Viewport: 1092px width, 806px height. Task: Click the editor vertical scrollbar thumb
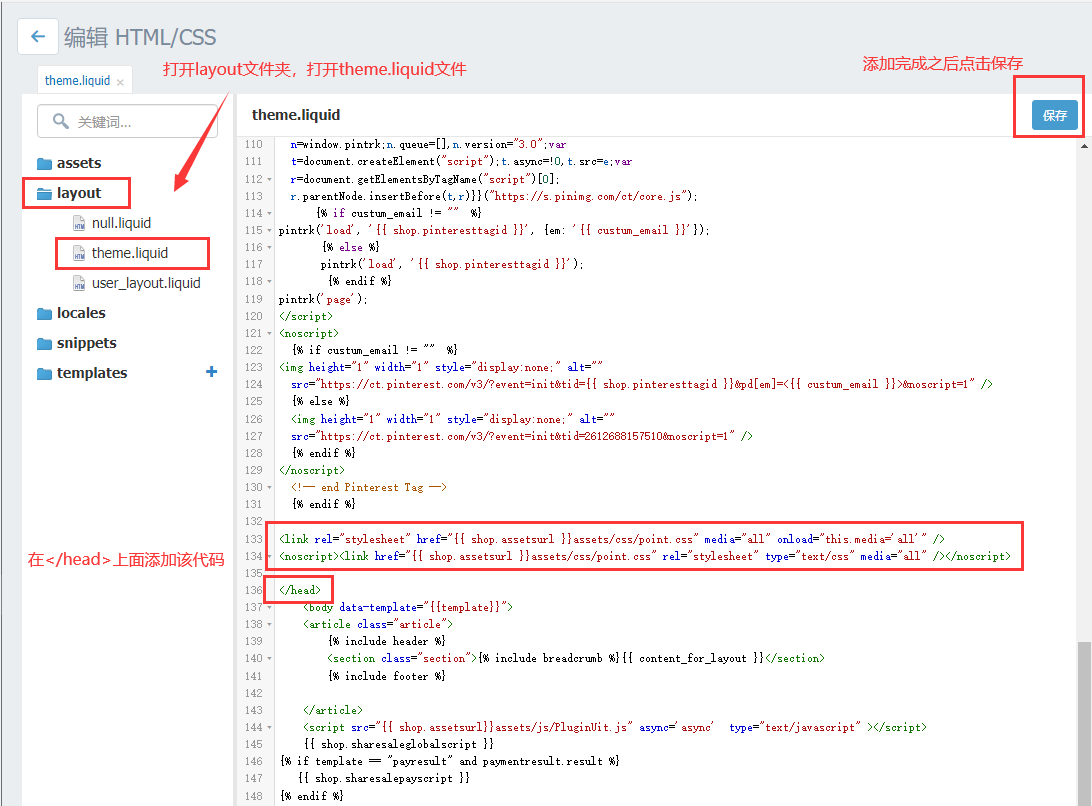pos(1084,724)
